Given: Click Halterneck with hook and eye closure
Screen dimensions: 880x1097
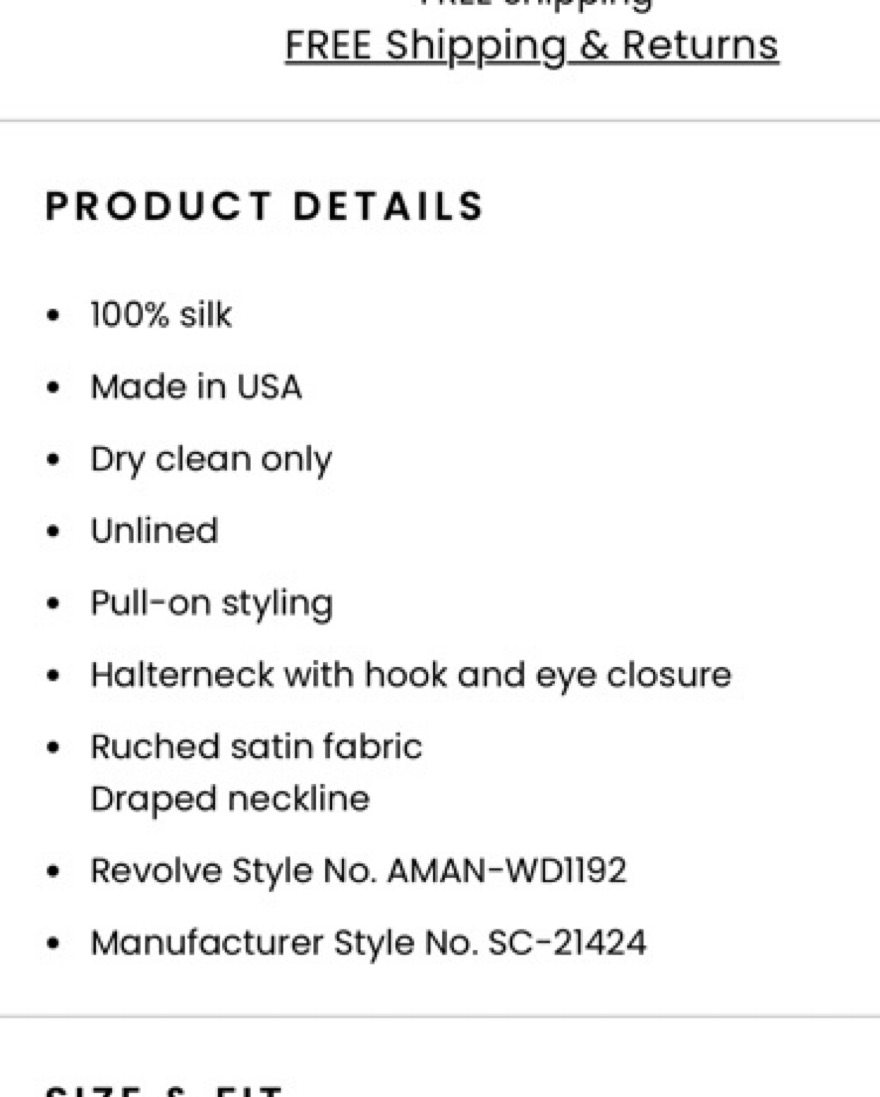Looking at the screenshot, I should coord(410,675).
